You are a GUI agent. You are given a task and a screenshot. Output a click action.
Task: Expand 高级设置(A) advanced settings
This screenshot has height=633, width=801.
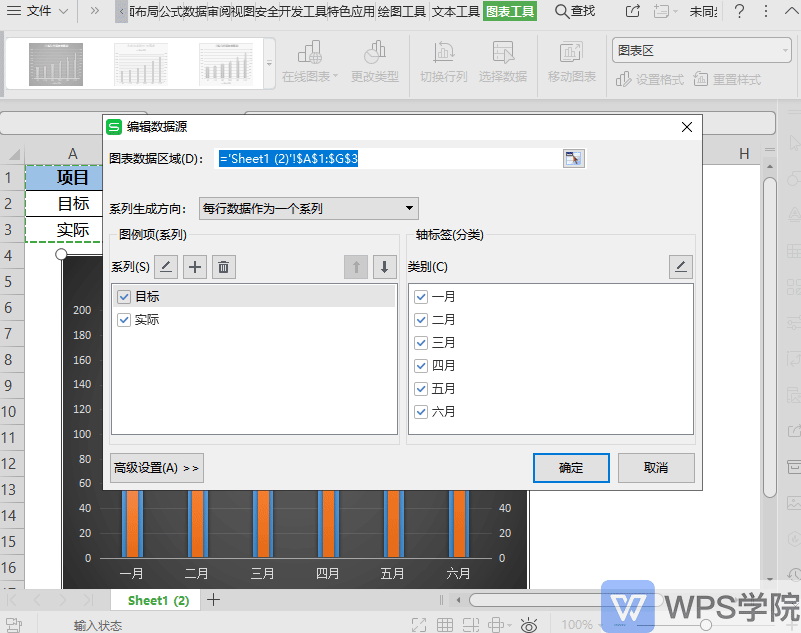pyautogui.click(x=157, y=468)
